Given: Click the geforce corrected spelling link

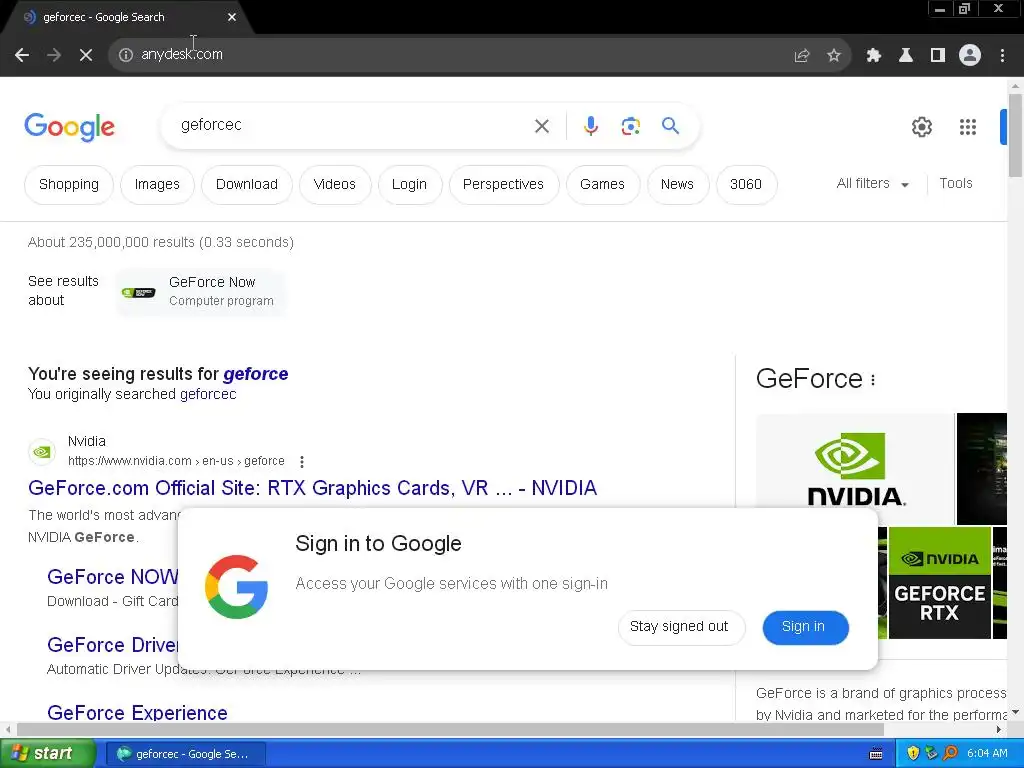Looking at the screenshot, I should 255,374.
